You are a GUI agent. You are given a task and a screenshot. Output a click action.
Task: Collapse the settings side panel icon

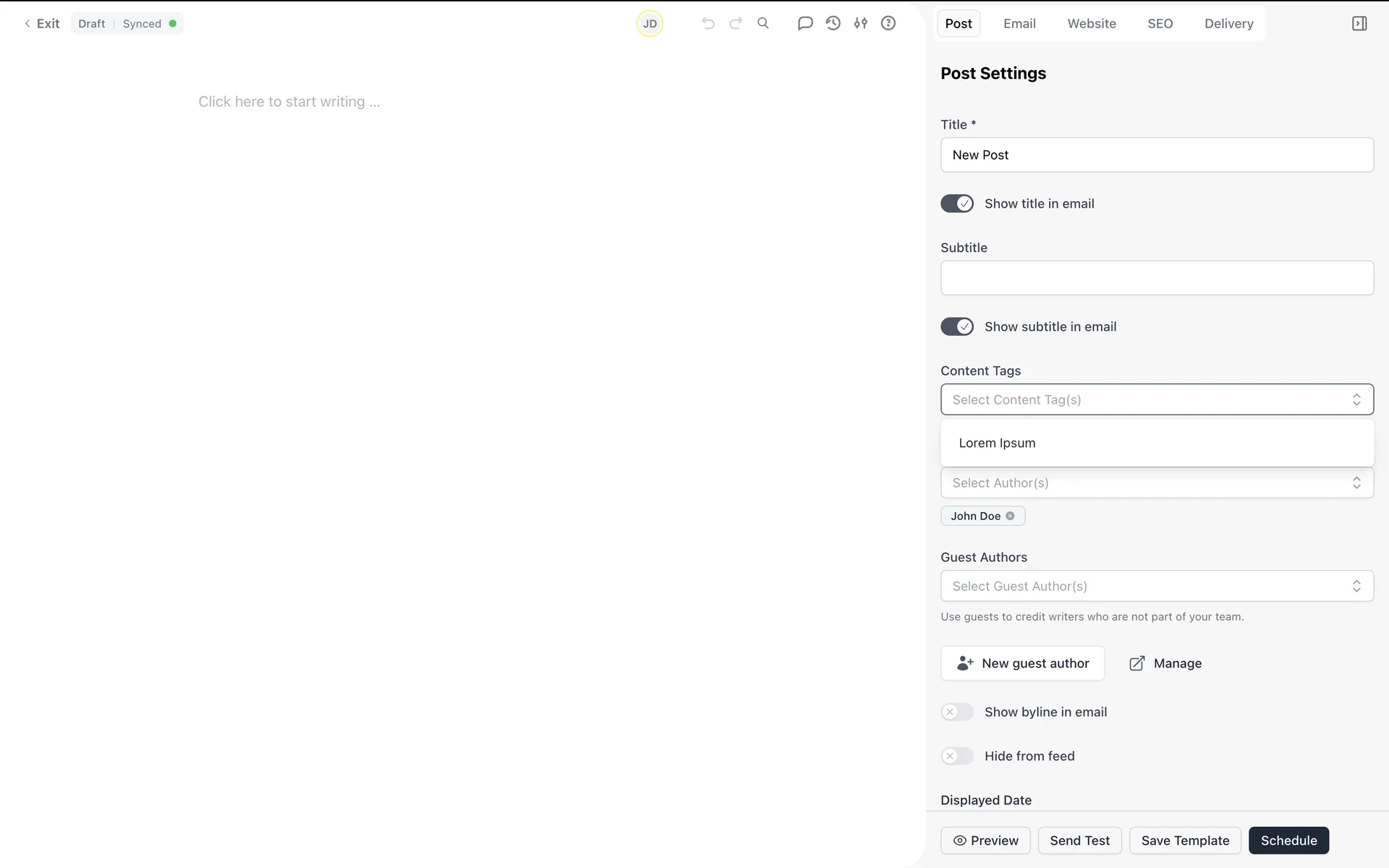[x=1359, y=23]
